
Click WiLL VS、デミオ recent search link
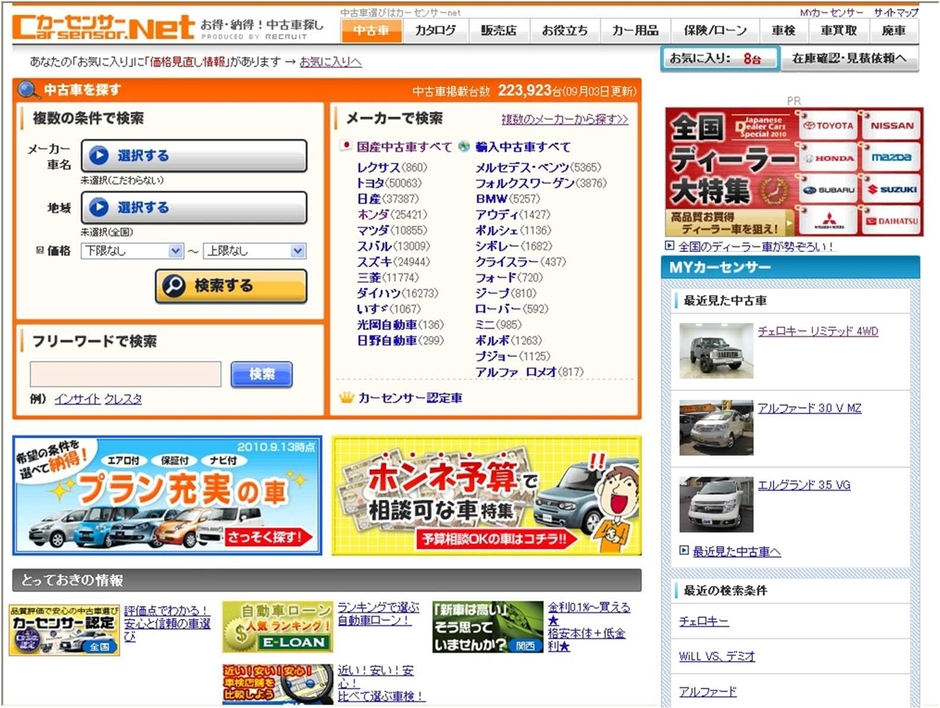point(716,656)
